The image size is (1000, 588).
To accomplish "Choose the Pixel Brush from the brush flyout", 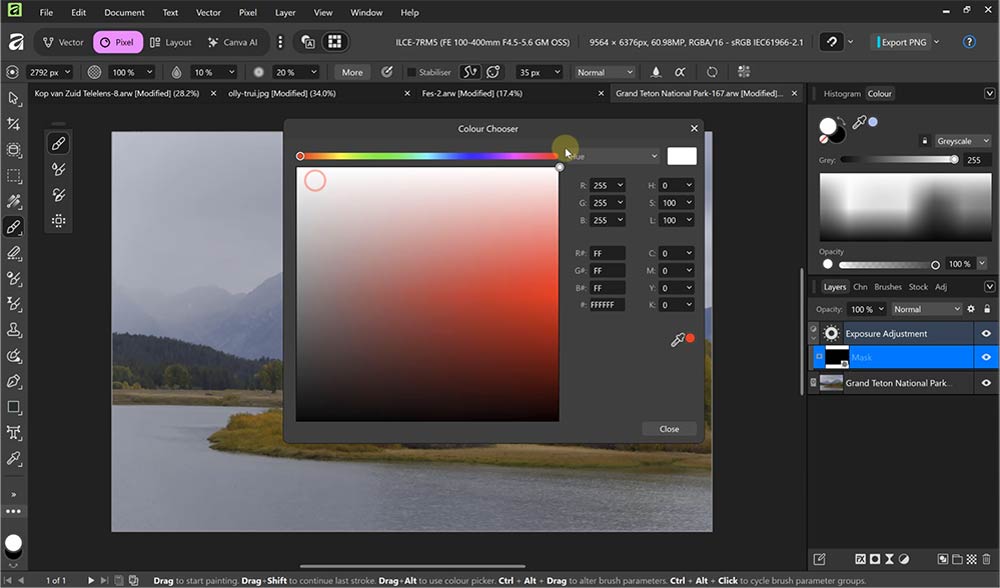I will (x=58, y=142).
